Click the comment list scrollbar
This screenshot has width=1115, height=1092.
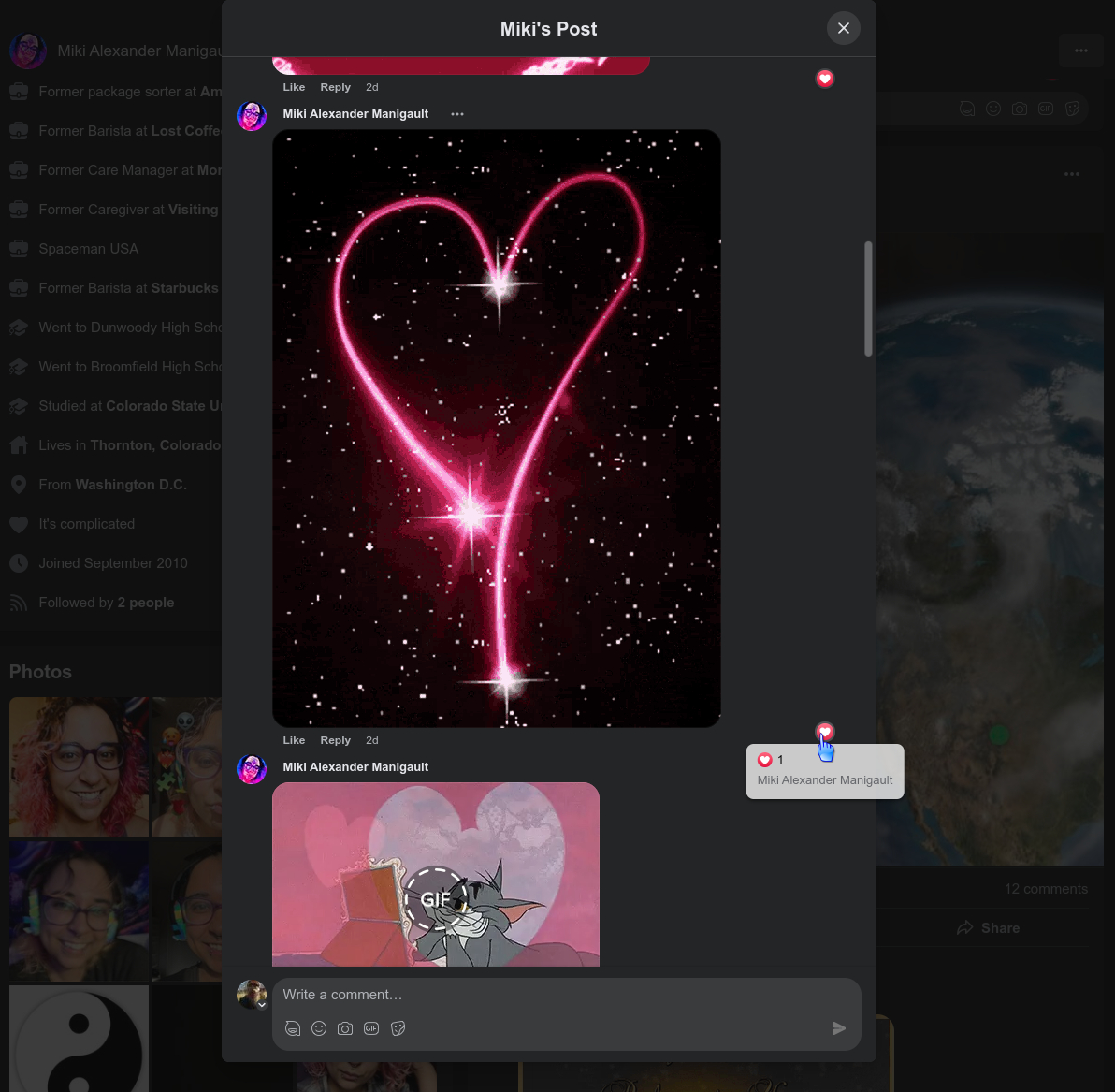868,299
